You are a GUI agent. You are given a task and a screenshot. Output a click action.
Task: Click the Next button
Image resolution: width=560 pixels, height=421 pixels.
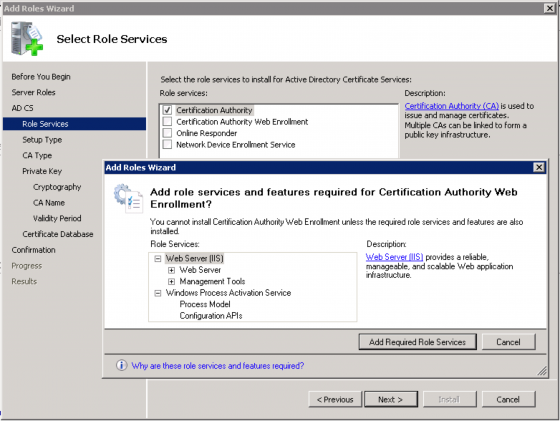[391, 399]
